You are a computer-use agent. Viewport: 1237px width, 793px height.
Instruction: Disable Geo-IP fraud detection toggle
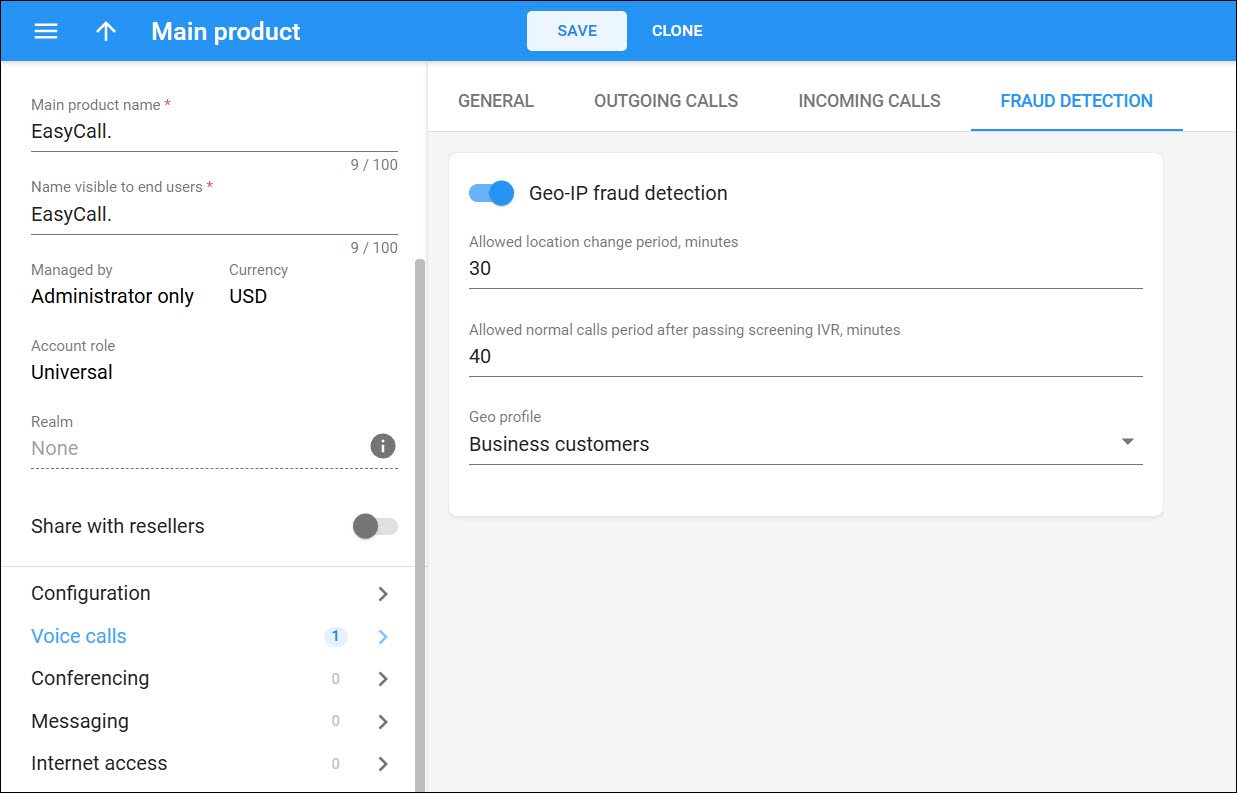(x=491, y=193)
